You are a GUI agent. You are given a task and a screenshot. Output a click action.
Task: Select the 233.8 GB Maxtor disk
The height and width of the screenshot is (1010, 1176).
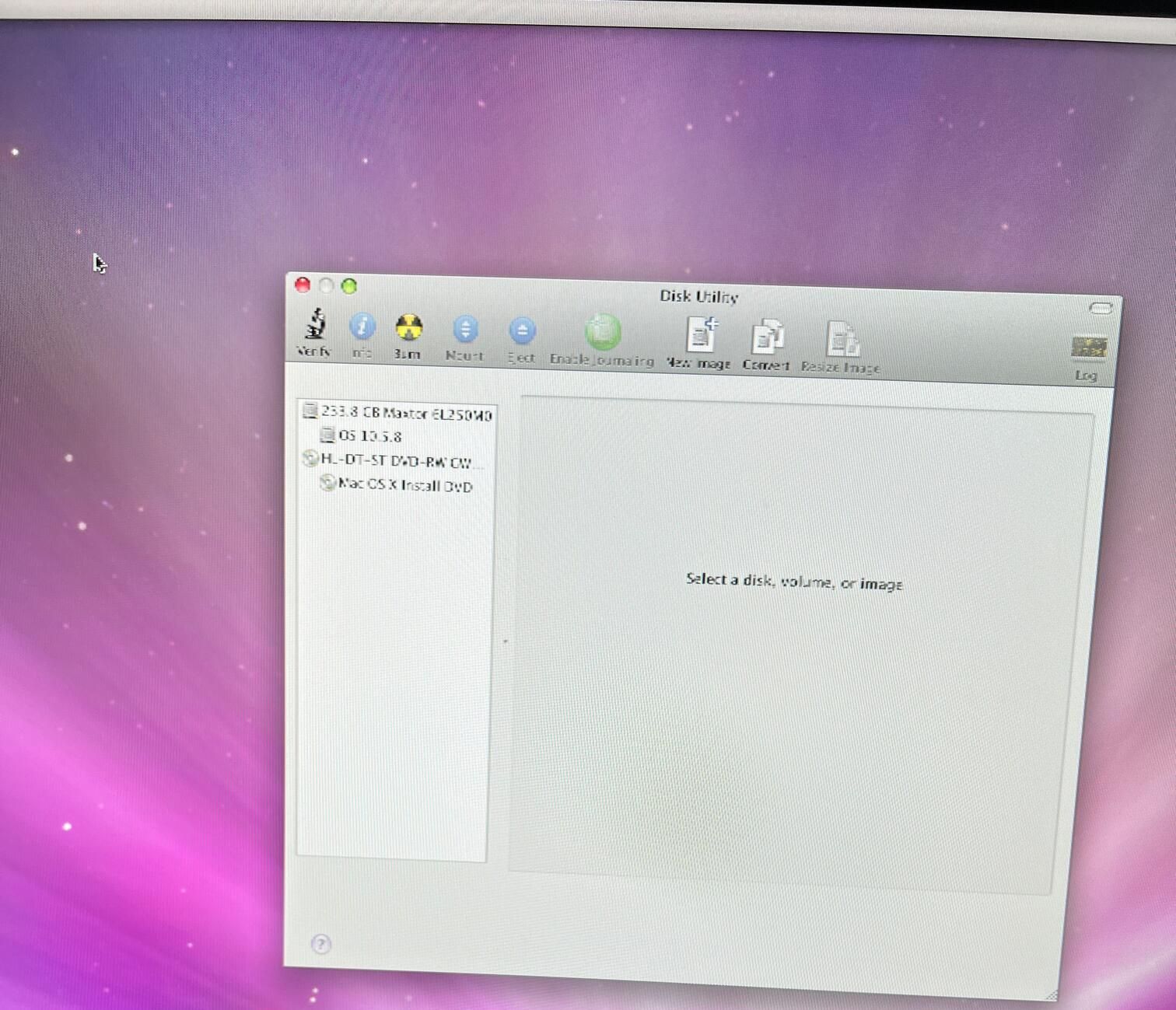pyautogui.click(x=397, y=412)
